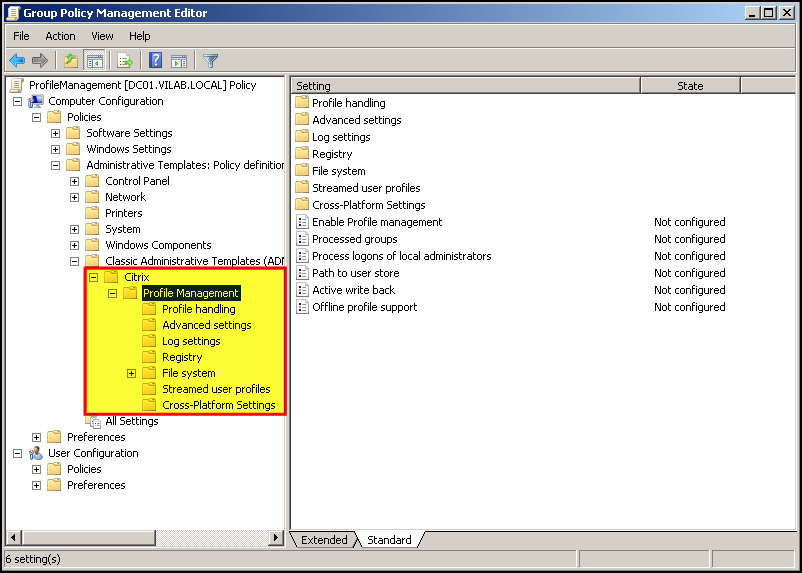The height and width of the screenshot is (573, 802).
Task: Select Process logons of local administrators setting
Action: coord(402,256)
